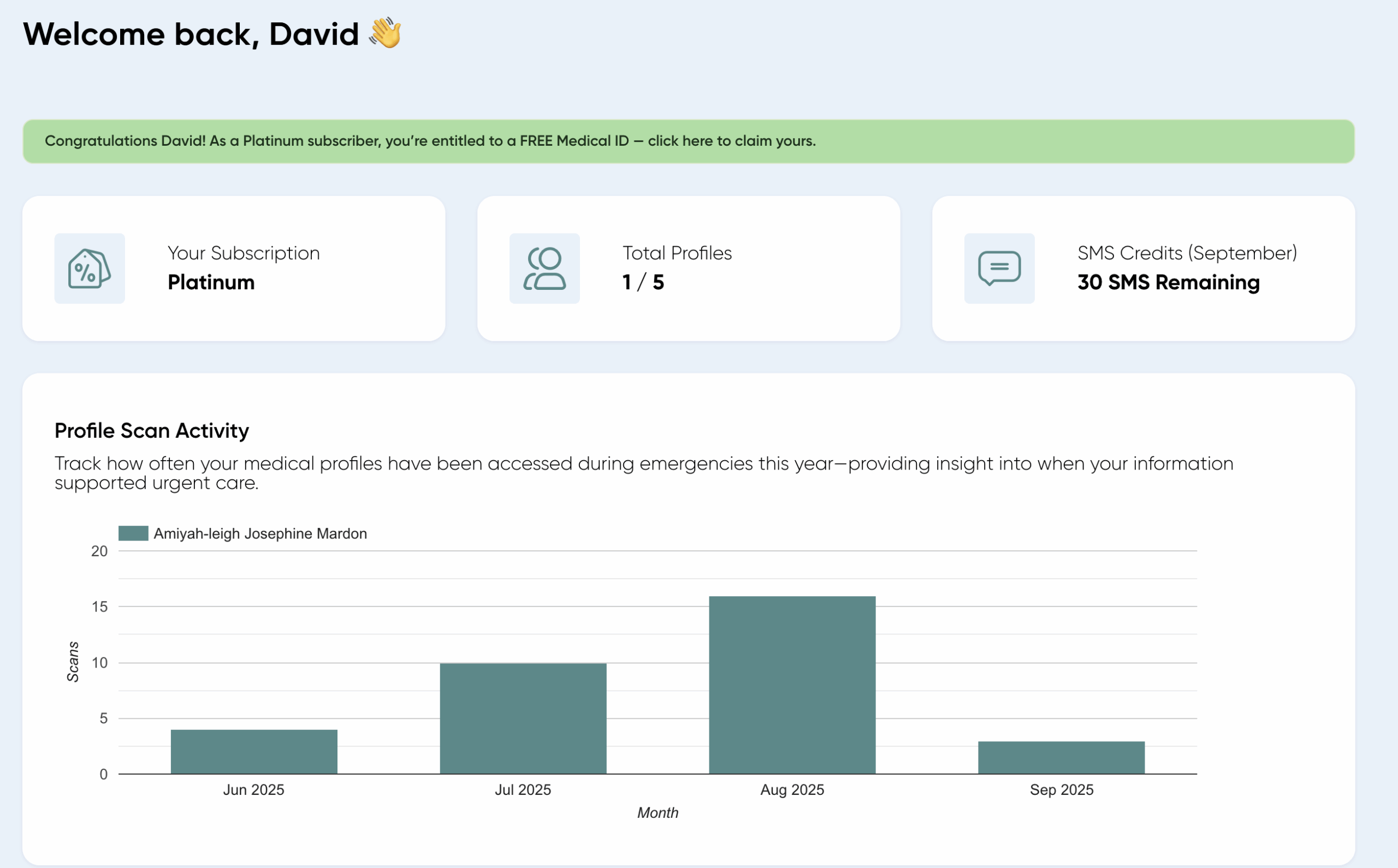This screenshot has width=1398, height=868.
Task: Click the Welcome back, David heading
Action: coord(191,34)
